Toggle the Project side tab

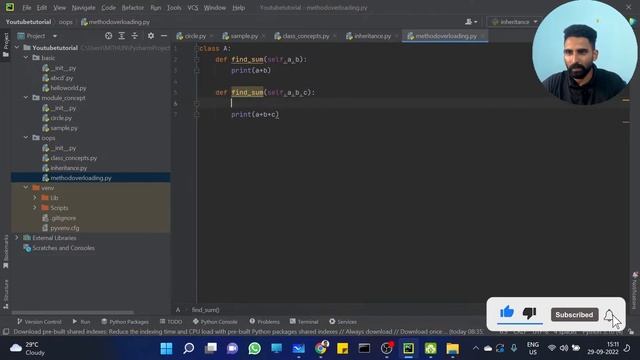(6, 45)
